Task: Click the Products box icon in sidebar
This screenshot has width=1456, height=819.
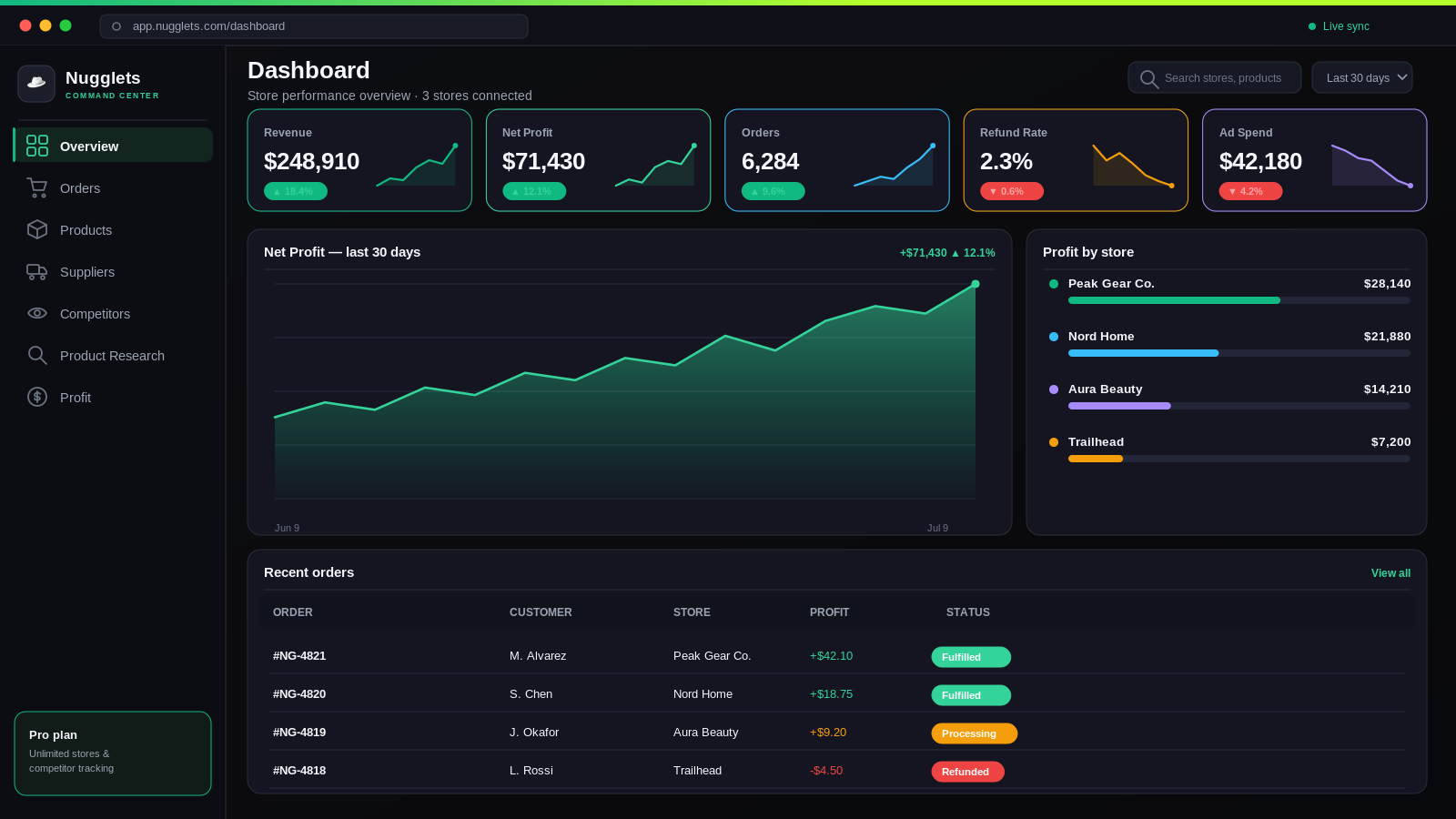Action: coord(37,229)
